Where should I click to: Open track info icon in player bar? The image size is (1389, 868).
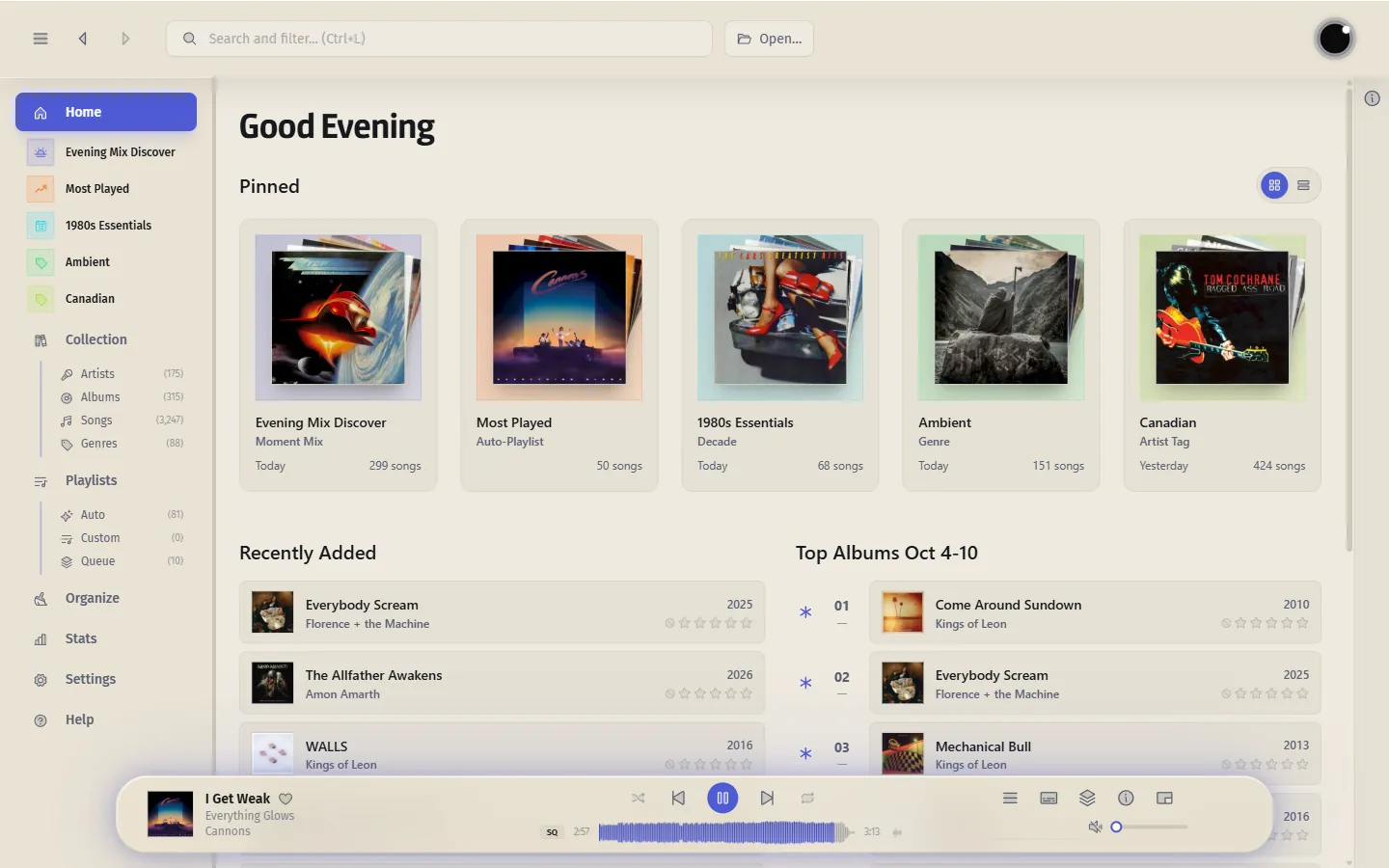[x=1126, y=798]
